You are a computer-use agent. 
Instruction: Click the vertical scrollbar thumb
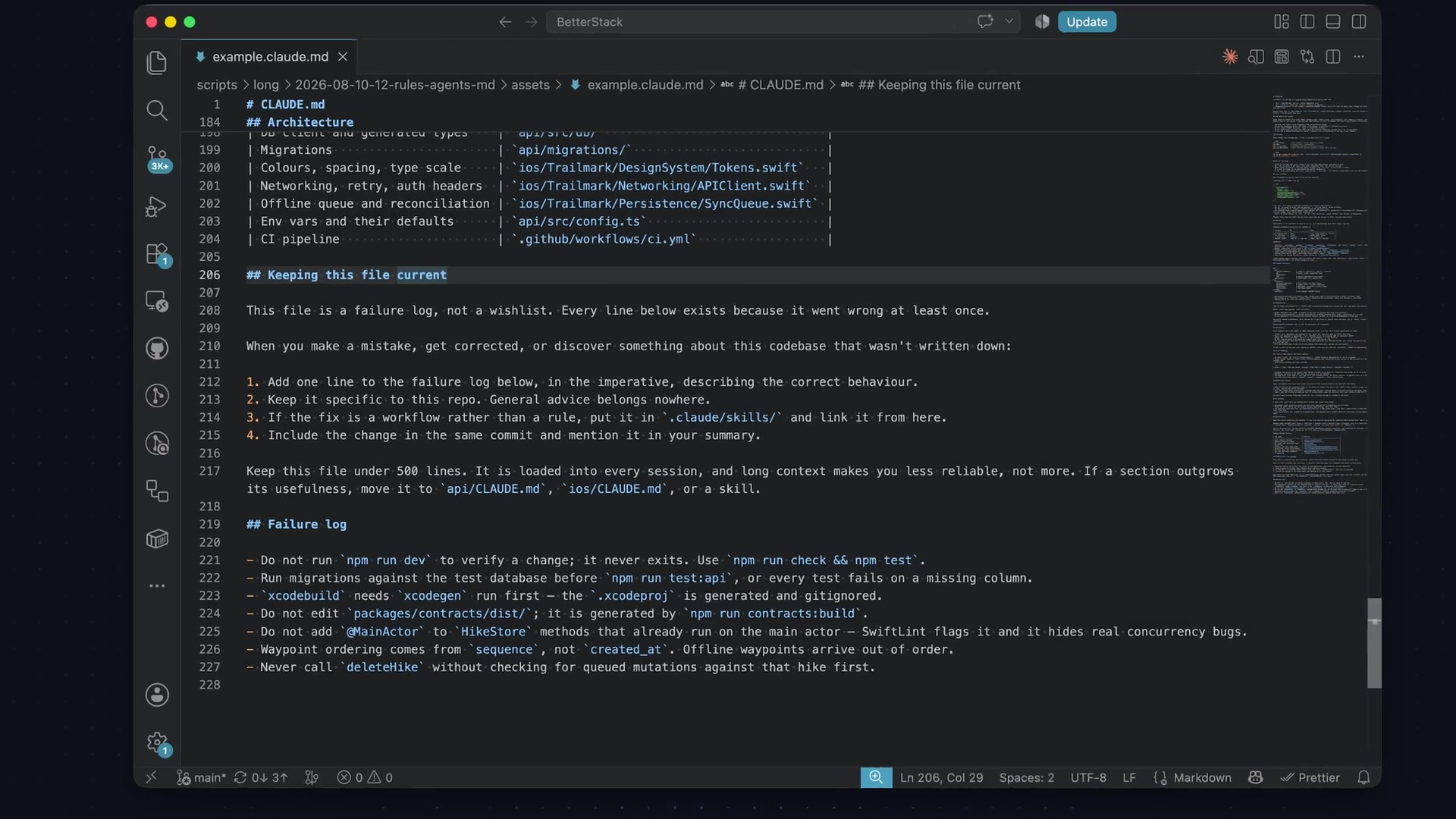(x=1374, y=643)
